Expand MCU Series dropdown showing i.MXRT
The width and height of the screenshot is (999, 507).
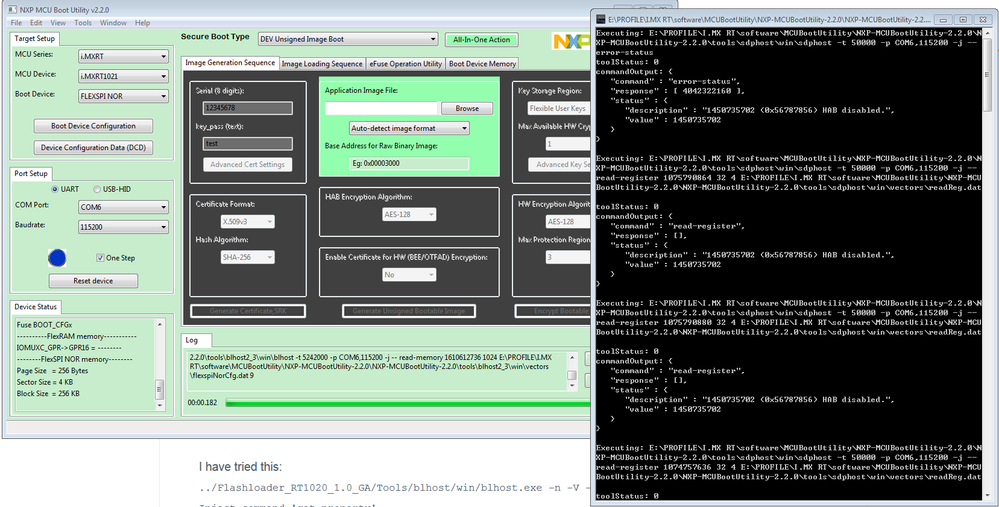coord(124,57)
